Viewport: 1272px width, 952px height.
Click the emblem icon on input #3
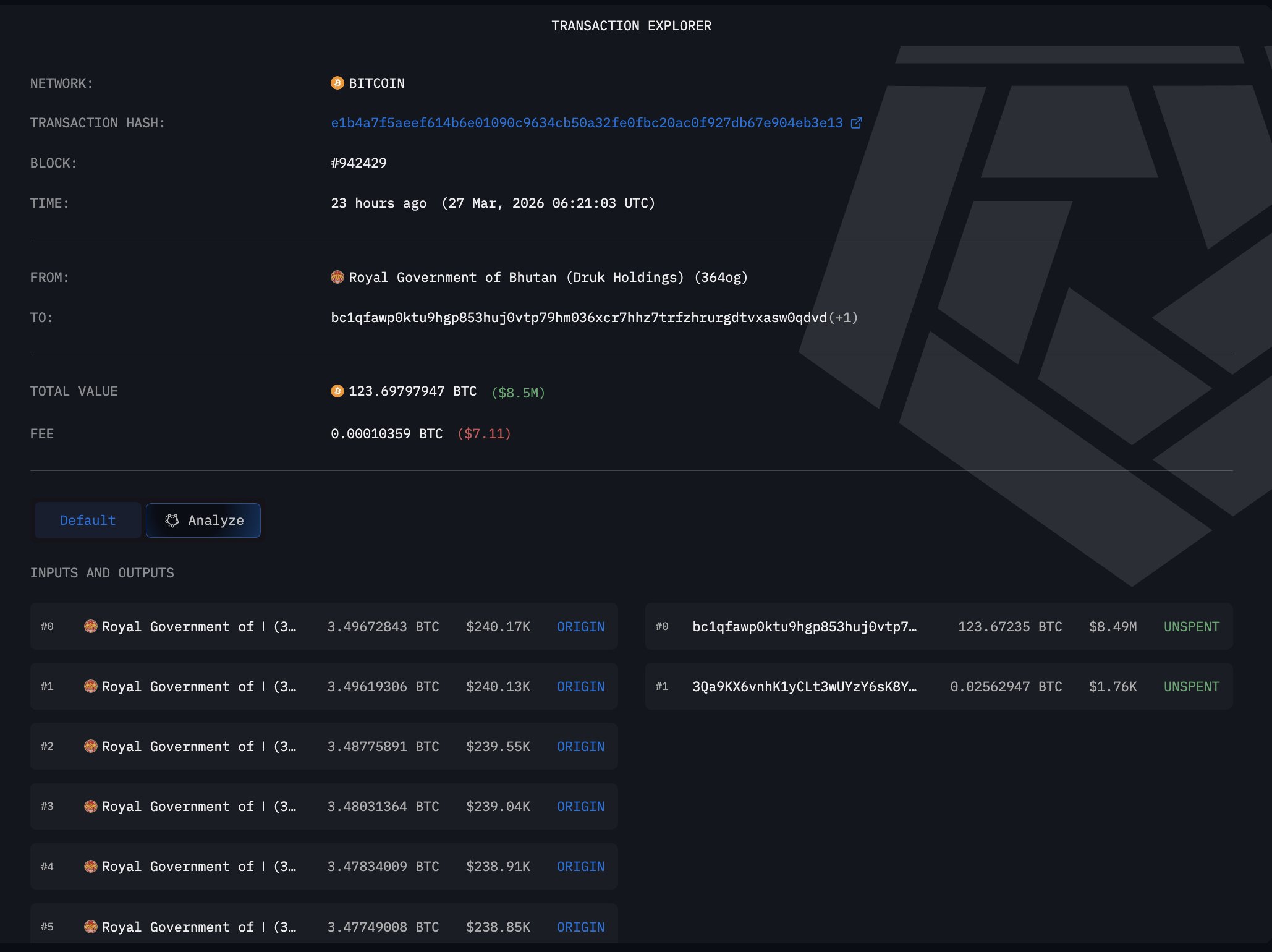tap(91, 806)
